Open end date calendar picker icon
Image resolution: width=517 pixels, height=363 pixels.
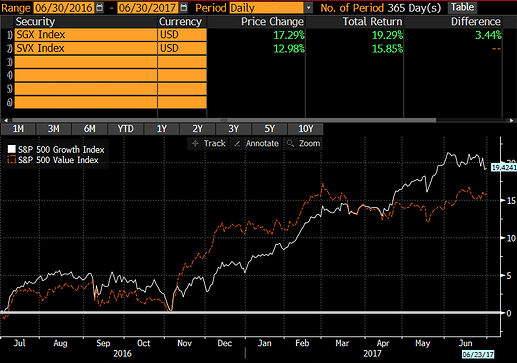pyautogui.click(x=183, y=7)
